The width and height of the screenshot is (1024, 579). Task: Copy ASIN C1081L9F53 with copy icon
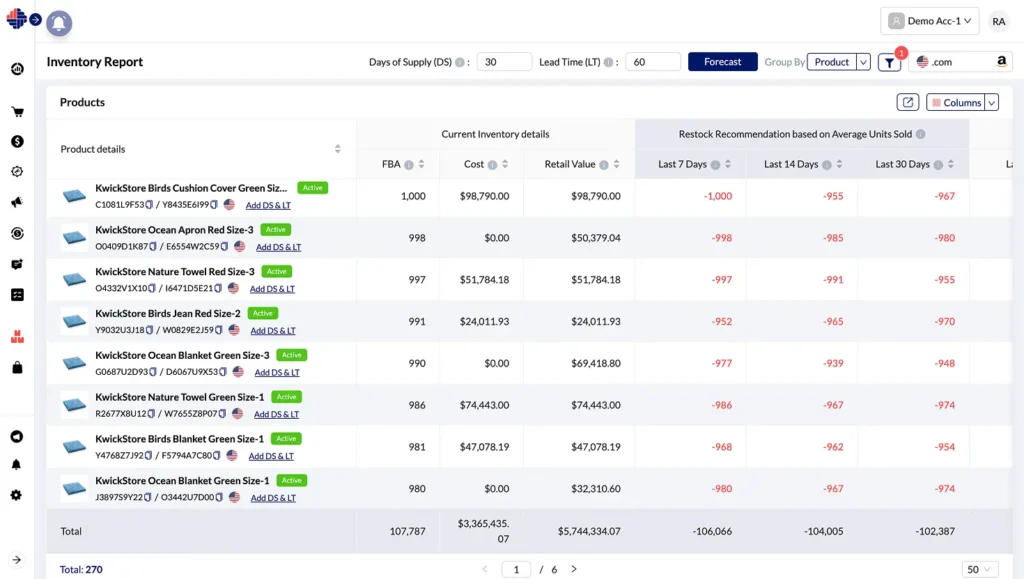(x=150, y=205)
